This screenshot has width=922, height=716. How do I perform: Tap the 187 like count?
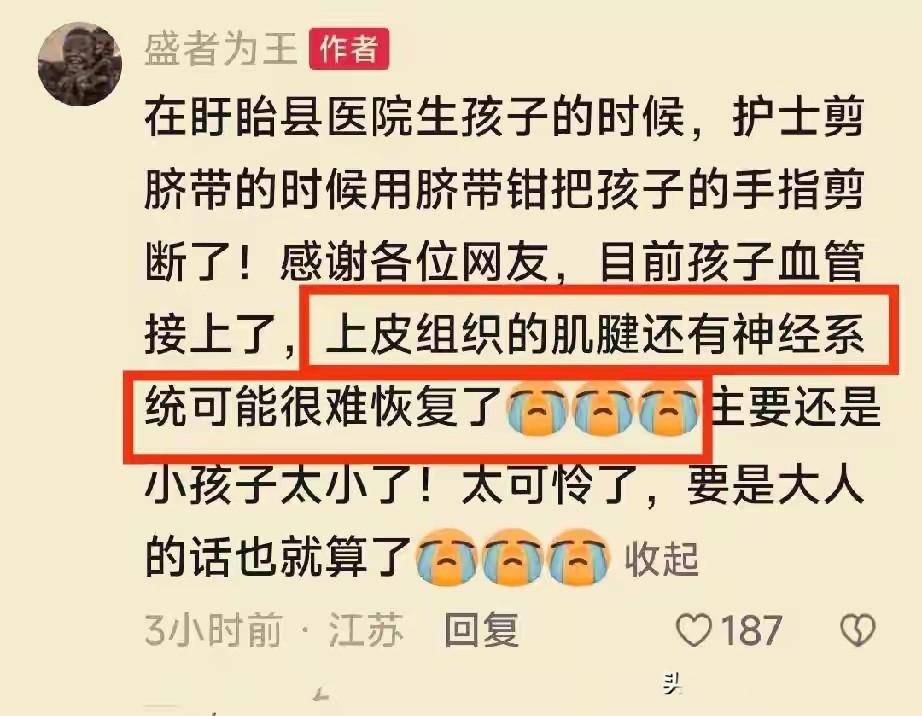[x=751, y=630]
